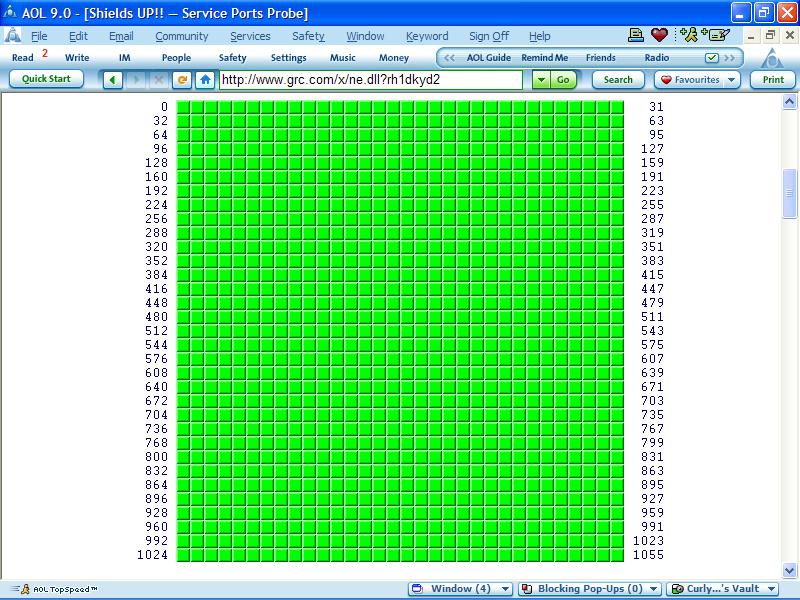Click first green port square in row 0

point(183,107)
